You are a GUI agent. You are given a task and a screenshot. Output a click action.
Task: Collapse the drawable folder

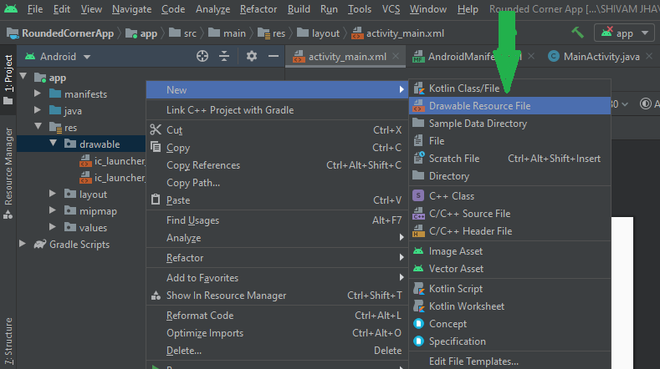tap(53, 143)
